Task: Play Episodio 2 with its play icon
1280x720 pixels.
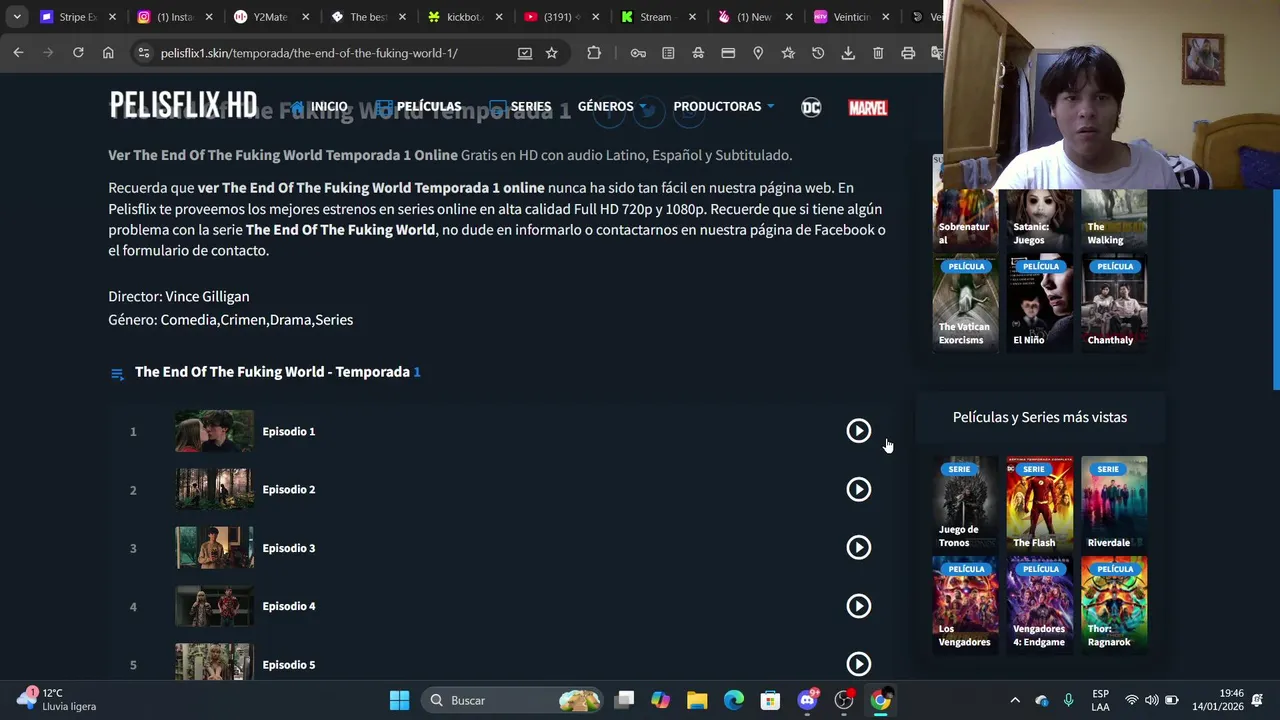Action: point(858,489)
